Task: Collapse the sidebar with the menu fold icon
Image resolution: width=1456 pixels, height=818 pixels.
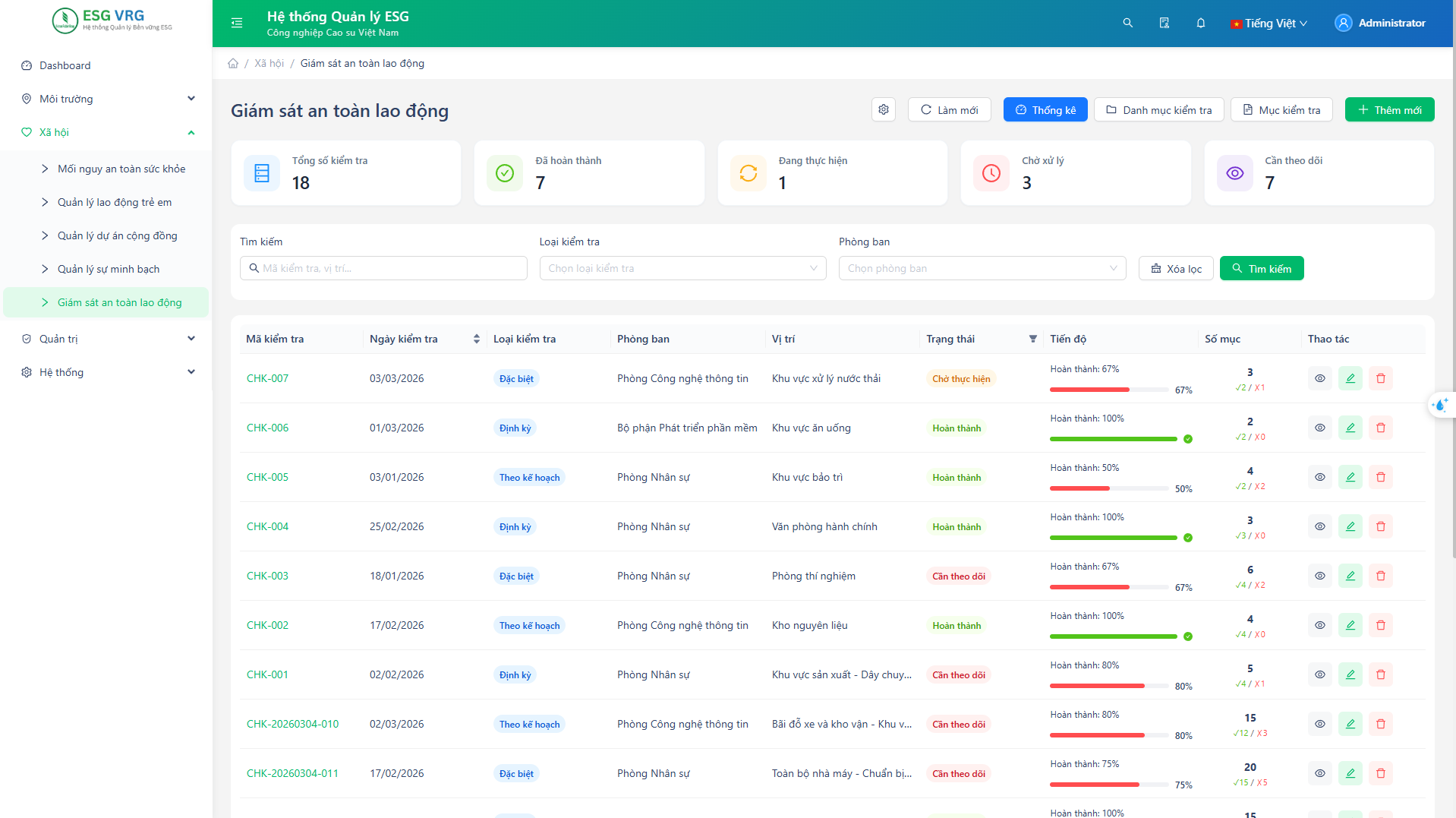Action: [237, 23]
